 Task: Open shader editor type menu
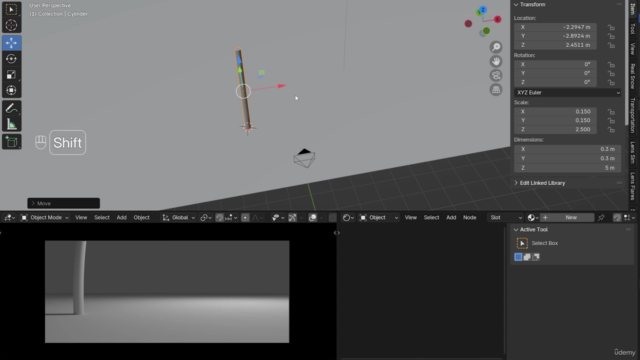pyautogui.click(x=348, y=218)
